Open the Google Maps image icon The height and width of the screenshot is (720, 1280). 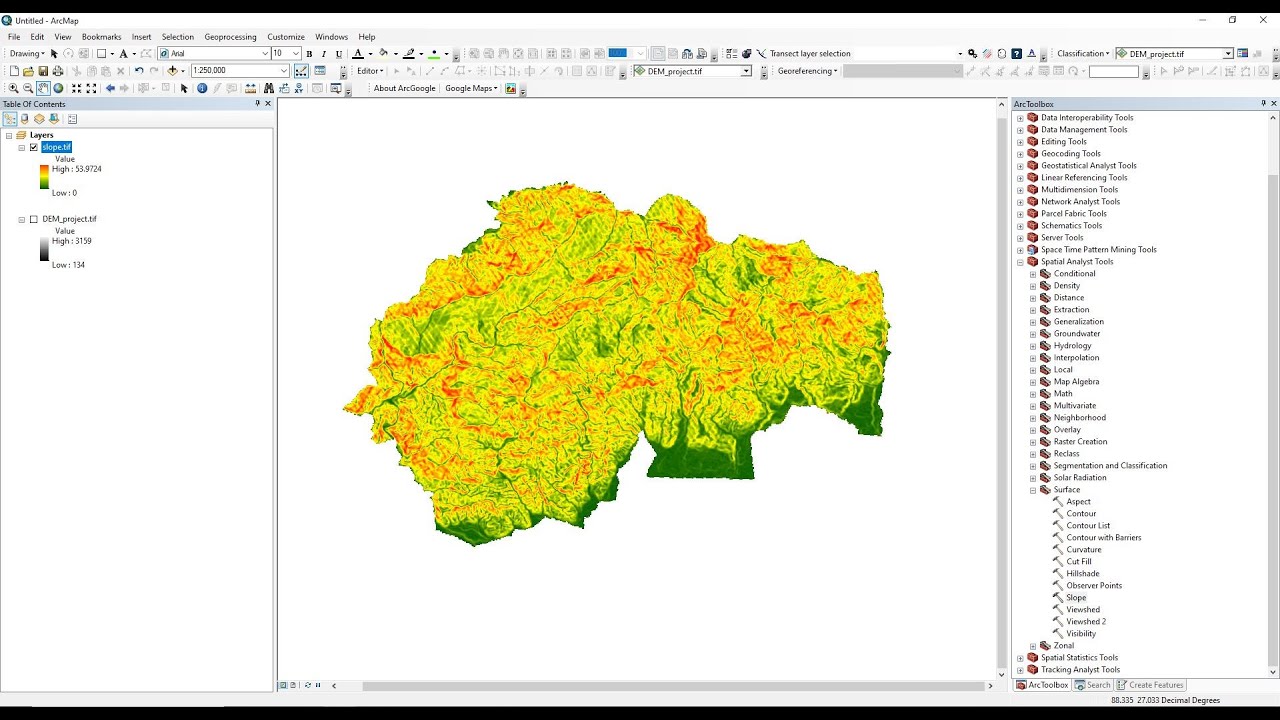511,88
